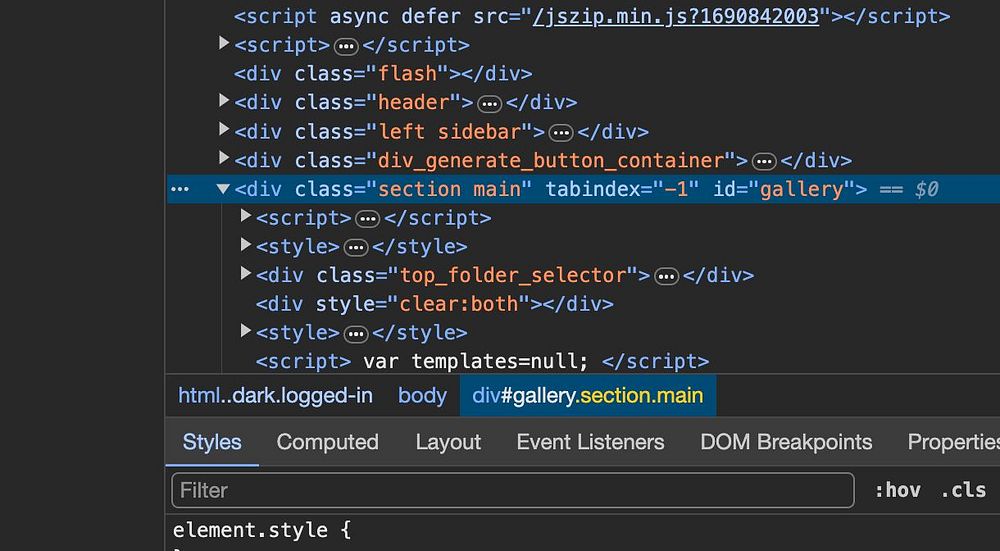
Task: Toggle the :hov element state button
Action: [x=897, y=490]
